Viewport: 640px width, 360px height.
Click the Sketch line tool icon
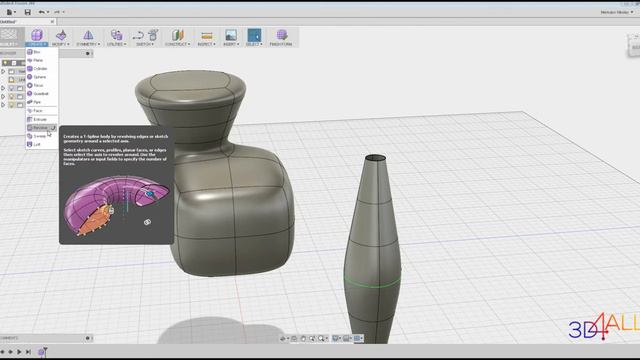pyautogui.click(x=138, y=35)
